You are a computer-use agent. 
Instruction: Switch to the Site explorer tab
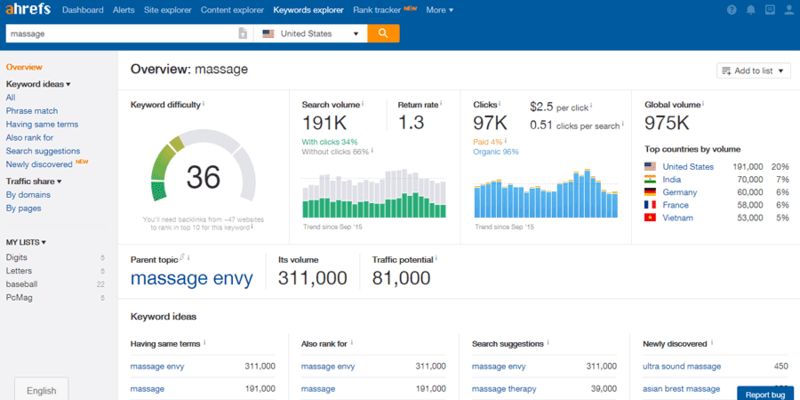[169, 10]
